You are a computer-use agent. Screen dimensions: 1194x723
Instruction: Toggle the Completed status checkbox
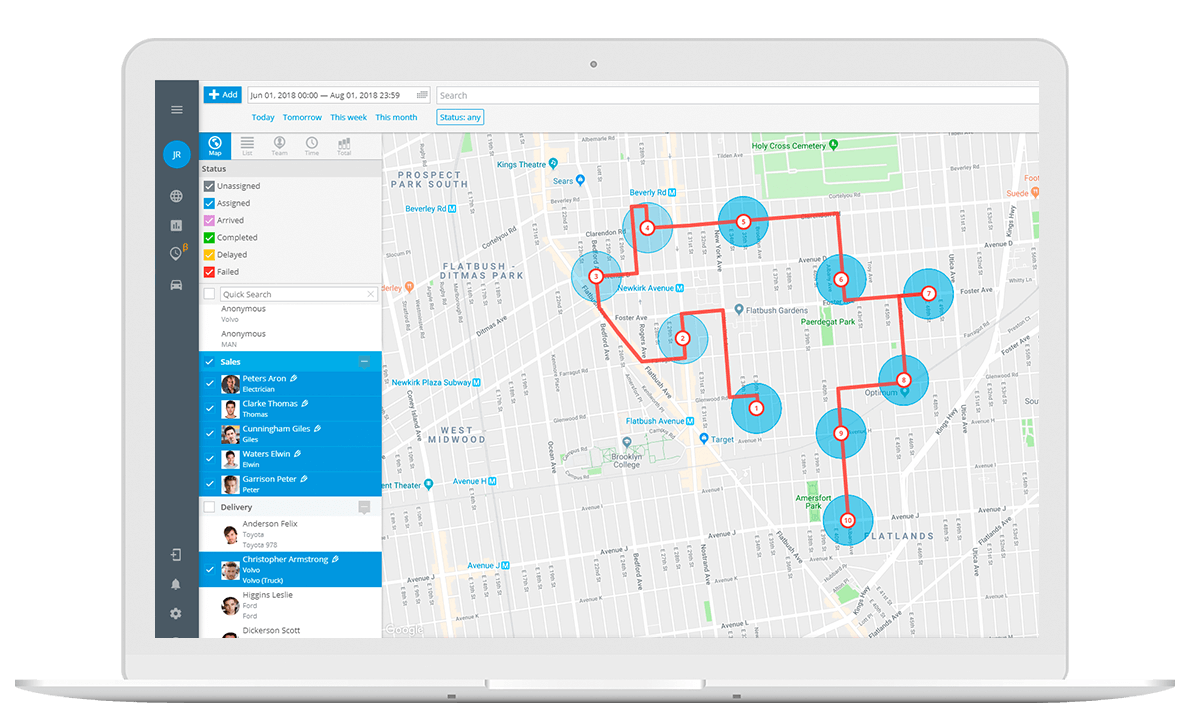(x=209, y=238)
